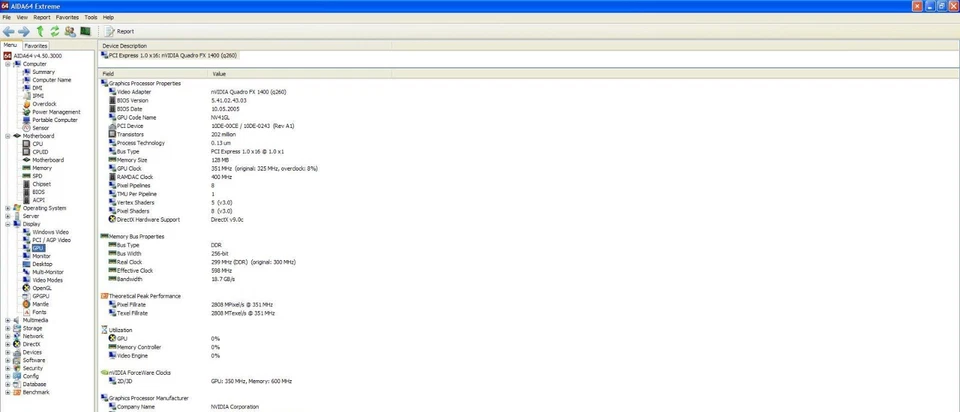Expand the Server tree node
Viewport: 960px width, 412px height.
coord(8,216)
